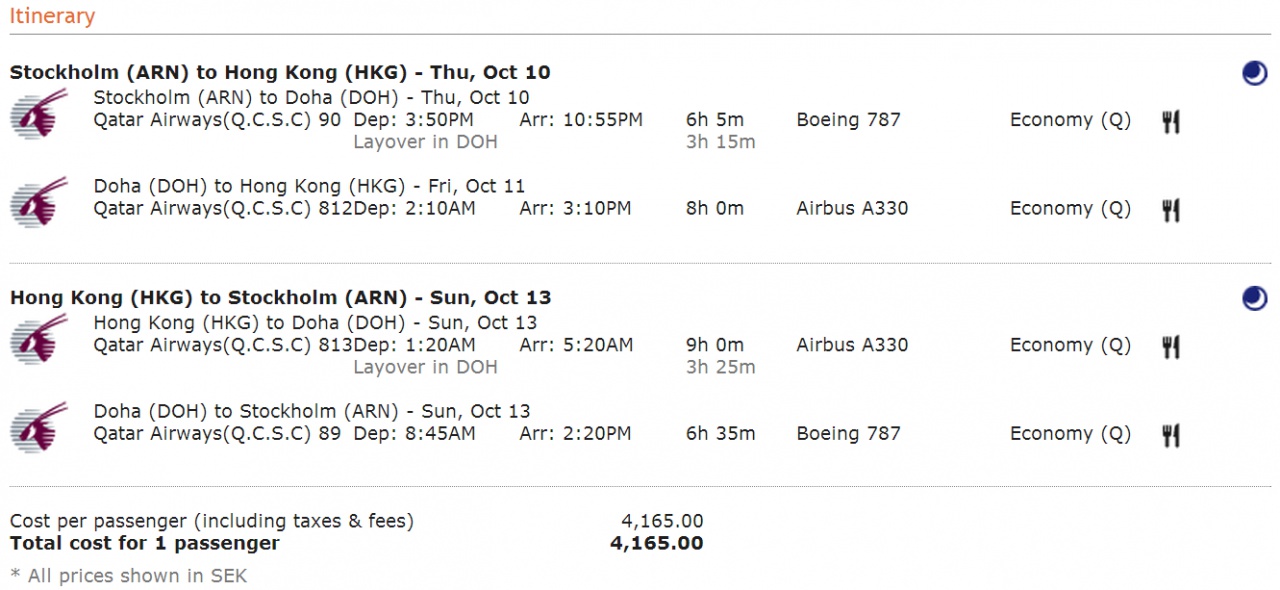This screenshot has width=1280, height=590.
Task: Select the Stockholm (ARN) to Hong Kong (HKG) header
Action: click(x=280, y=72)
